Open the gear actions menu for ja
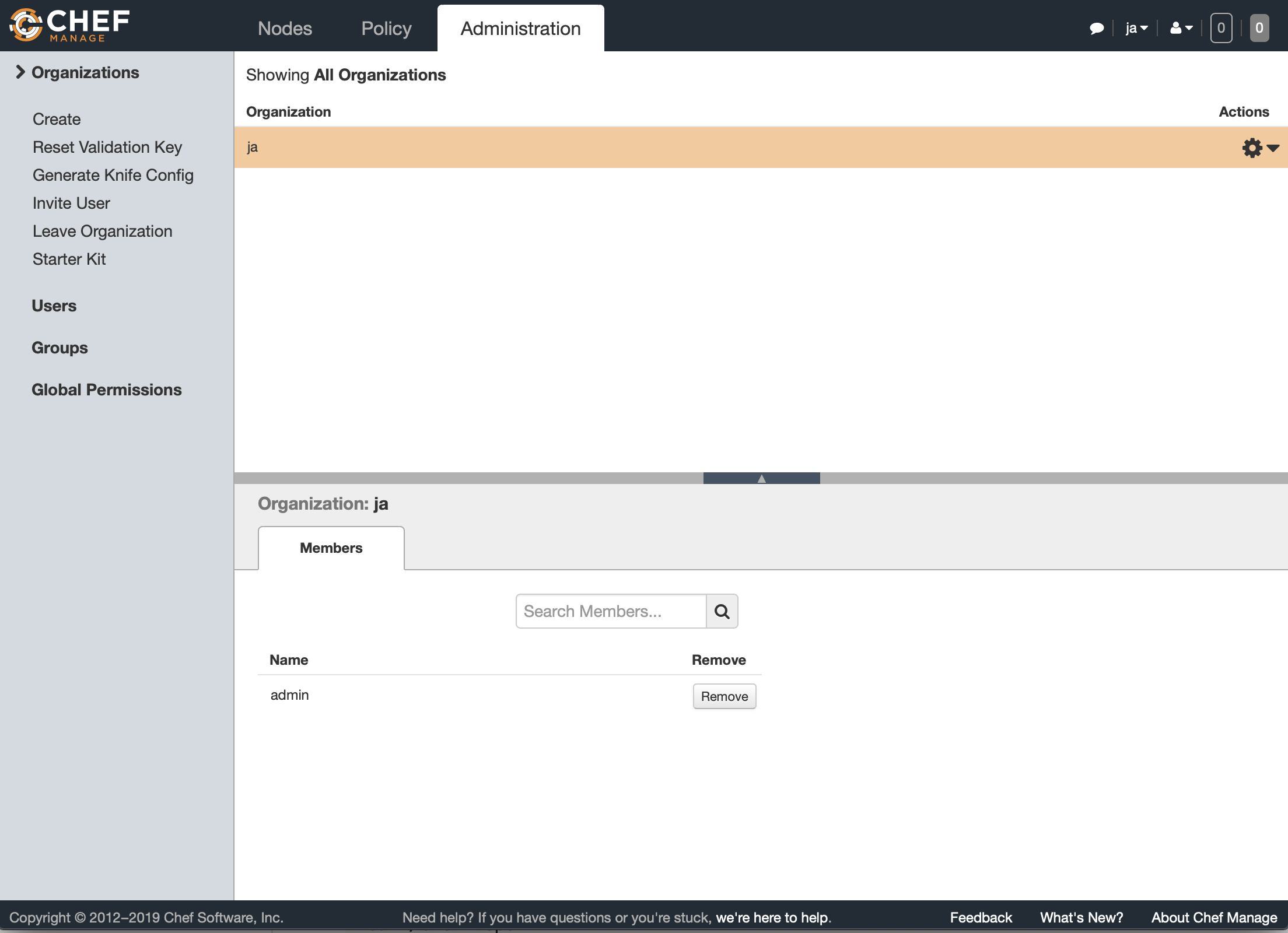Viewport: 1288px width, 933px height. click(1261, 148)
